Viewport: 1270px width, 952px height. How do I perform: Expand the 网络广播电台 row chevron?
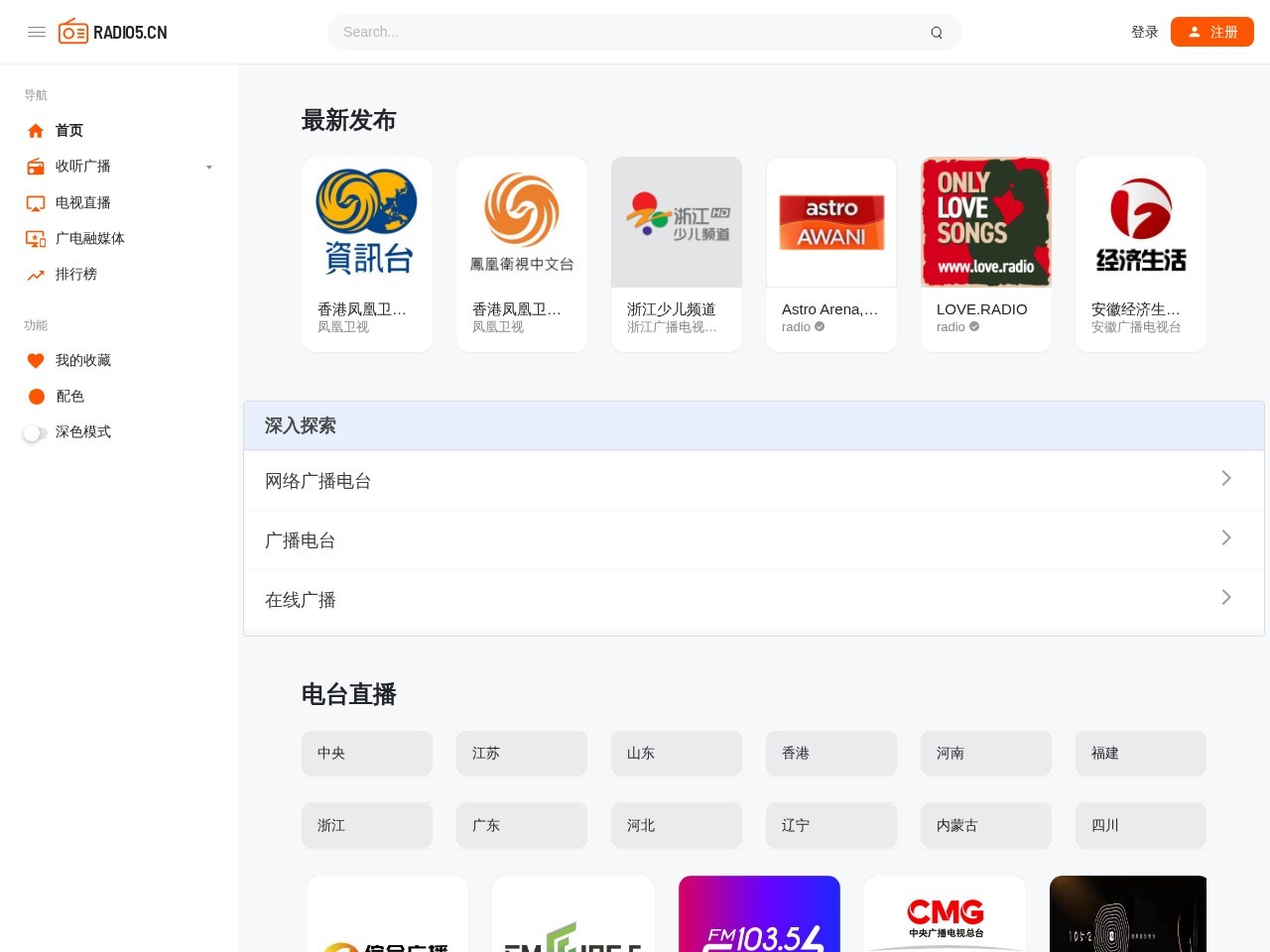tap(1226, 478)
